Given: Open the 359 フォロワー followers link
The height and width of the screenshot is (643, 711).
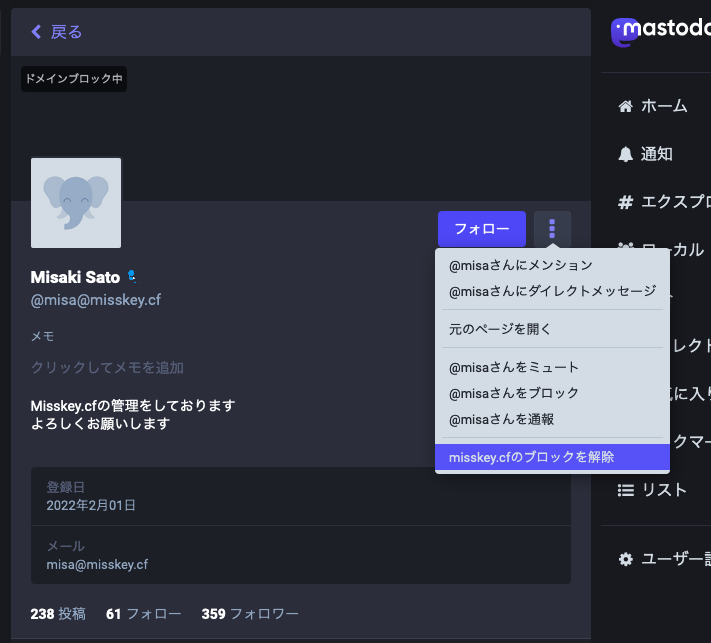Looking at the screenshot, I should tap(249, 614).
